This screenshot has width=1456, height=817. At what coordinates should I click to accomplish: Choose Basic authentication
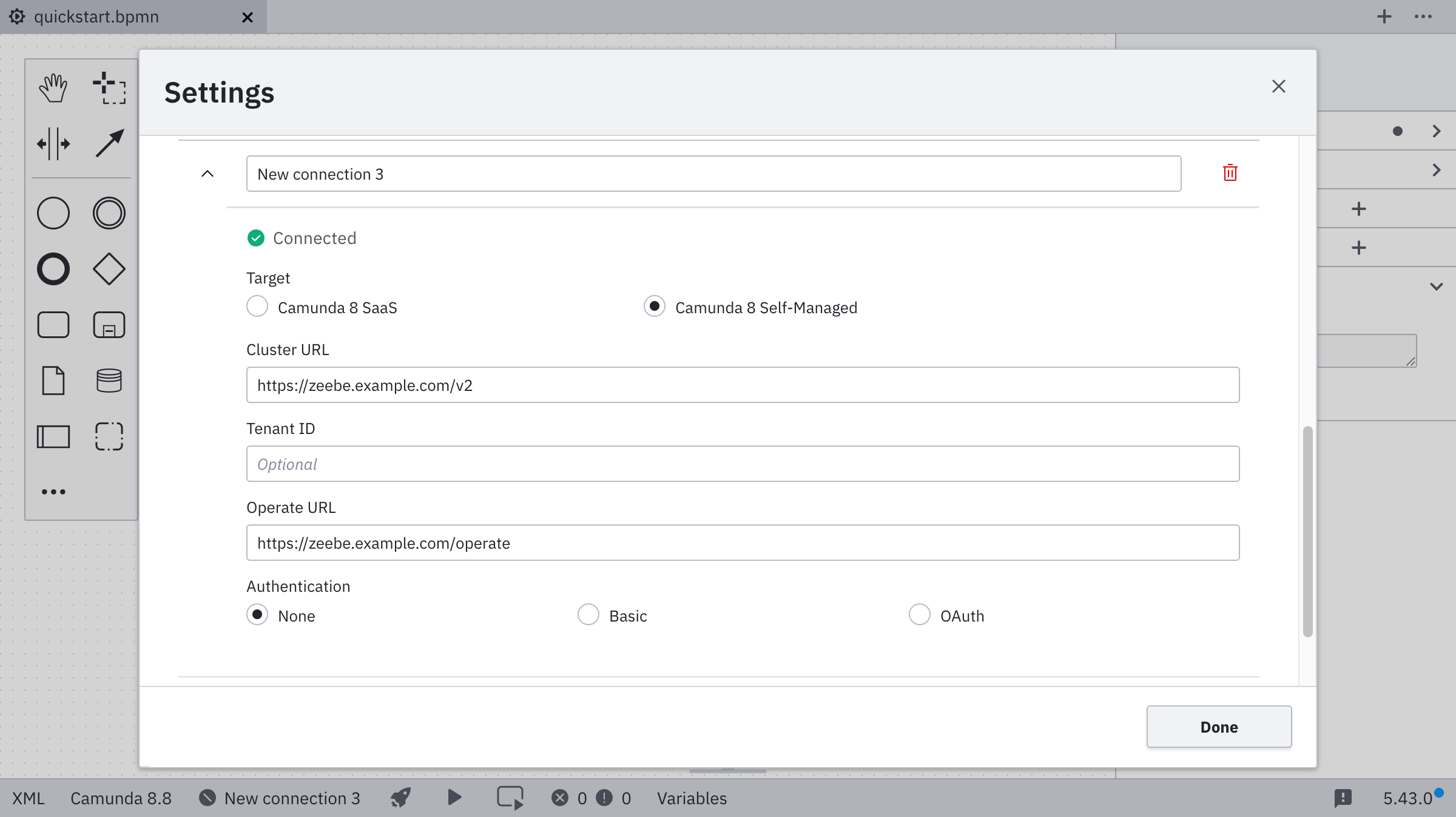588,615
